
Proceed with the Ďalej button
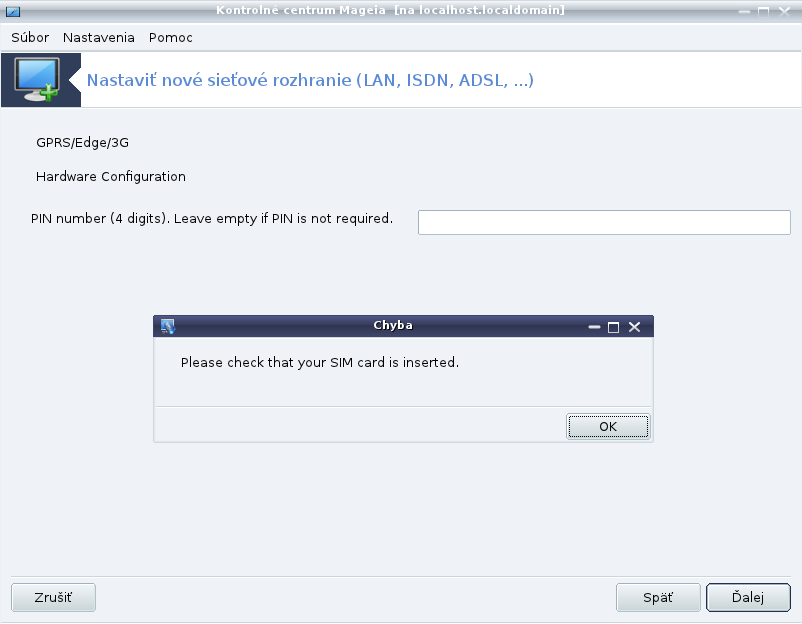pyautogui.click(x=748, y=597)
